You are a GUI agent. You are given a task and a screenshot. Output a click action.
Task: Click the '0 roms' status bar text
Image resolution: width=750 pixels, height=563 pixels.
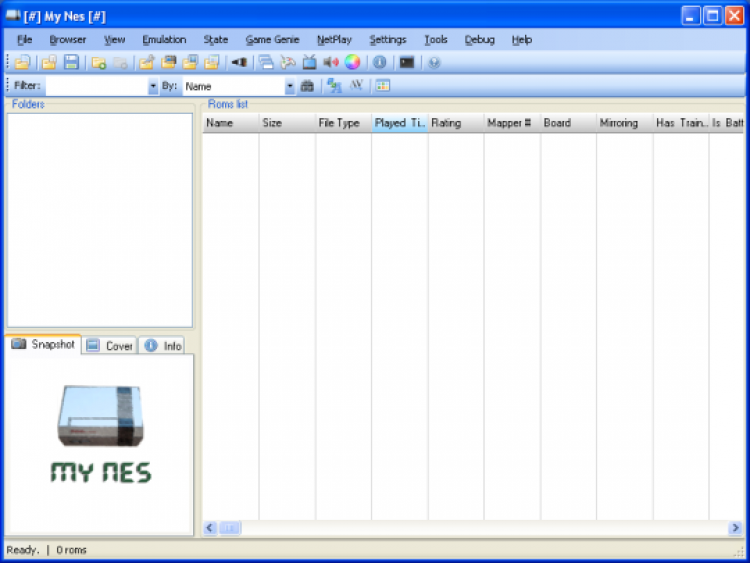(x=71, y=550)
